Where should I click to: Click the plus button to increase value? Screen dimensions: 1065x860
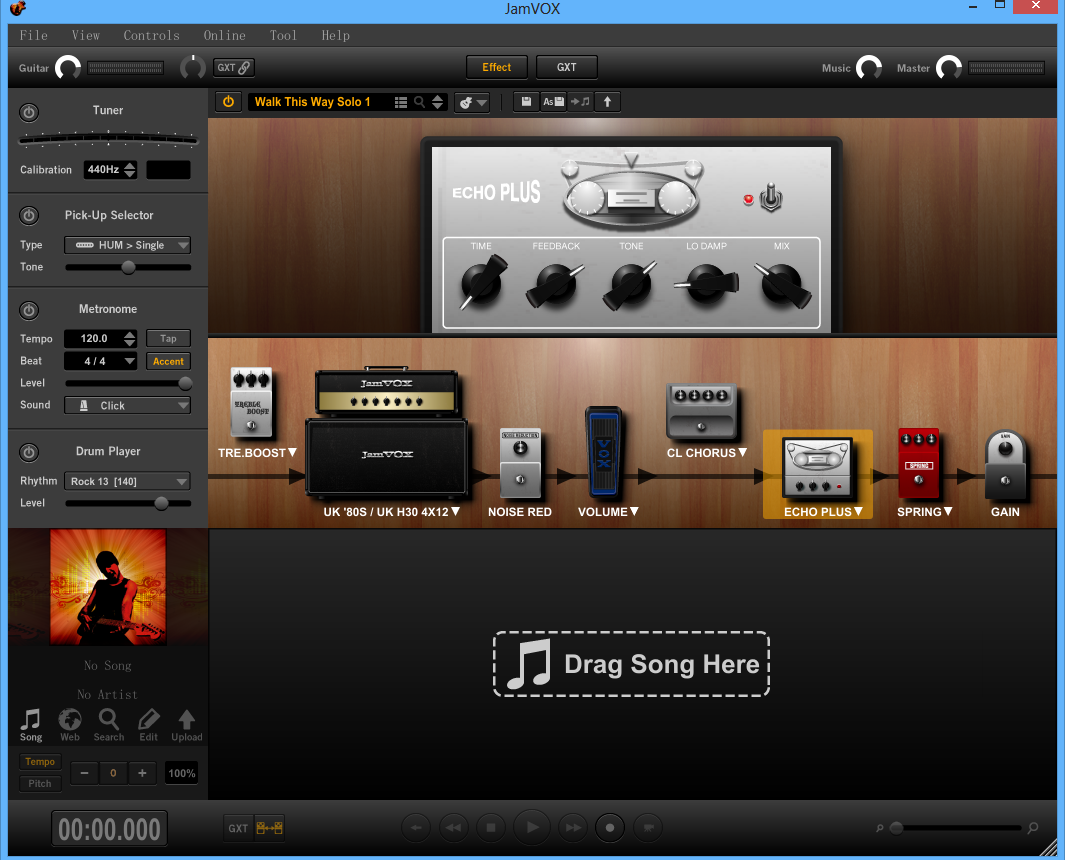pos(142,773)
